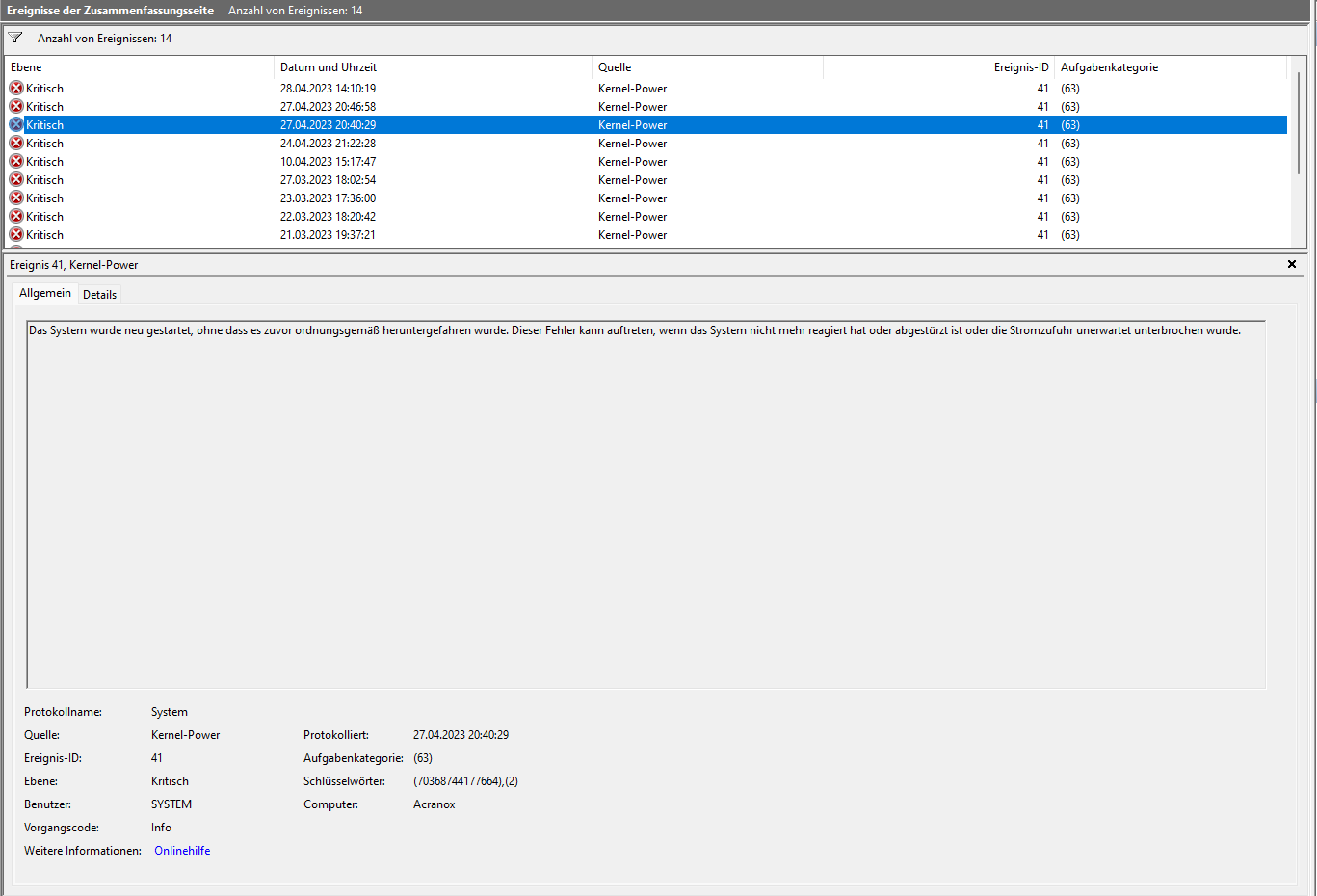This screenshot has width=1317, height=896.
Task: Click the Vorgangscode value Info
Action: 161,828
